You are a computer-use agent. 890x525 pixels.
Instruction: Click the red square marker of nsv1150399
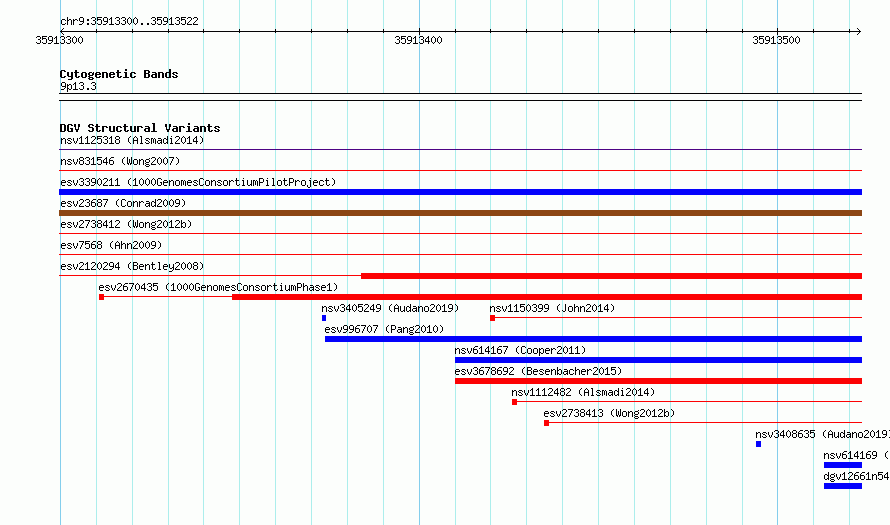[493, 318]
